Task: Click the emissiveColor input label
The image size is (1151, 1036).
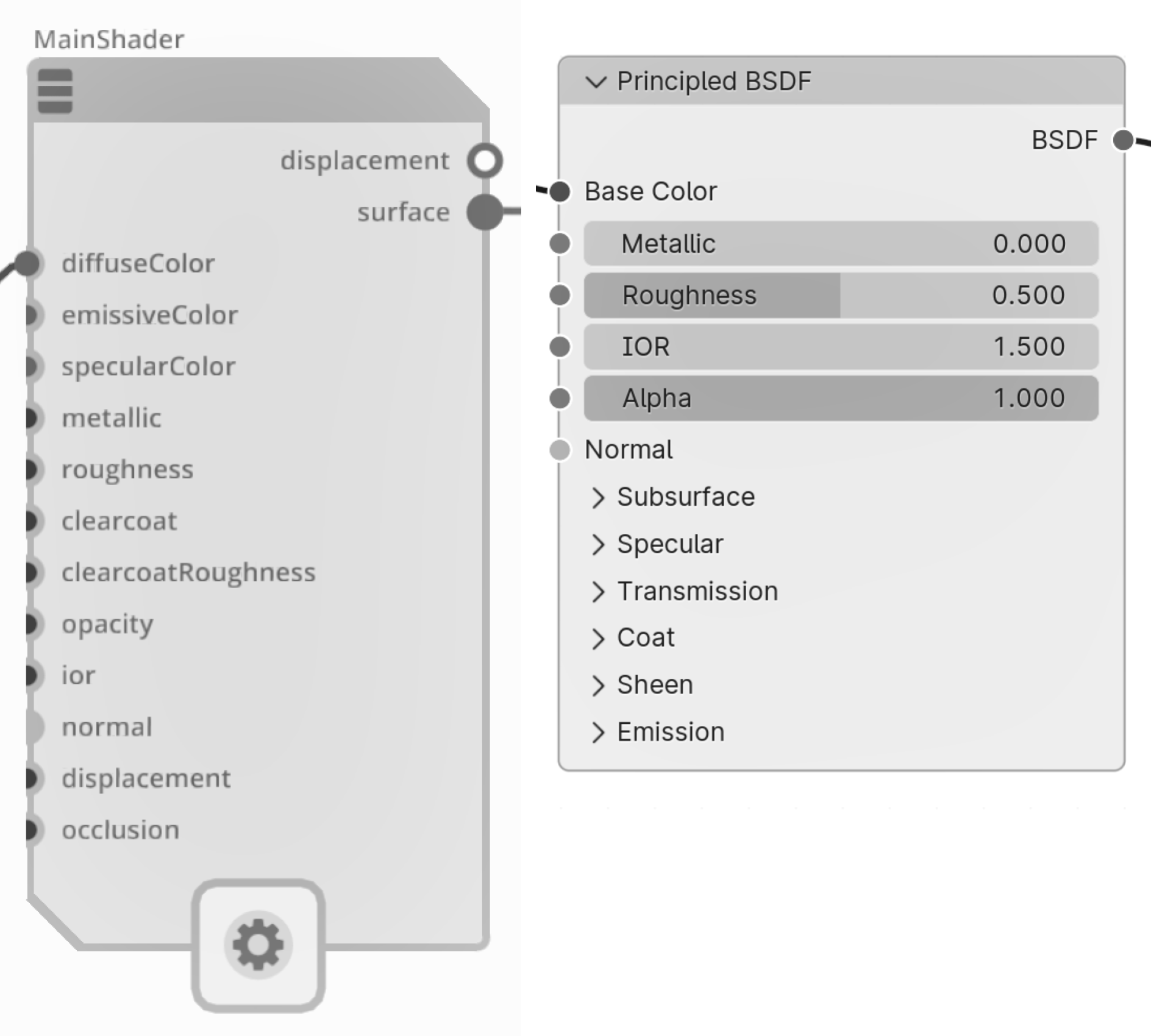Action: [149, 315]
